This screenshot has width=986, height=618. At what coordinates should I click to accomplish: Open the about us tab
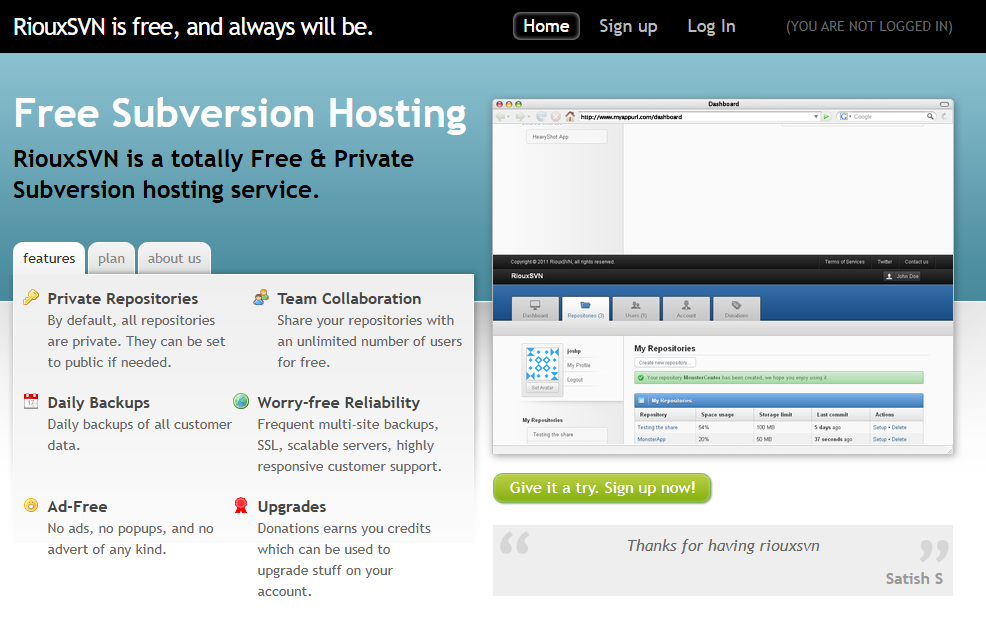(174, 258)
